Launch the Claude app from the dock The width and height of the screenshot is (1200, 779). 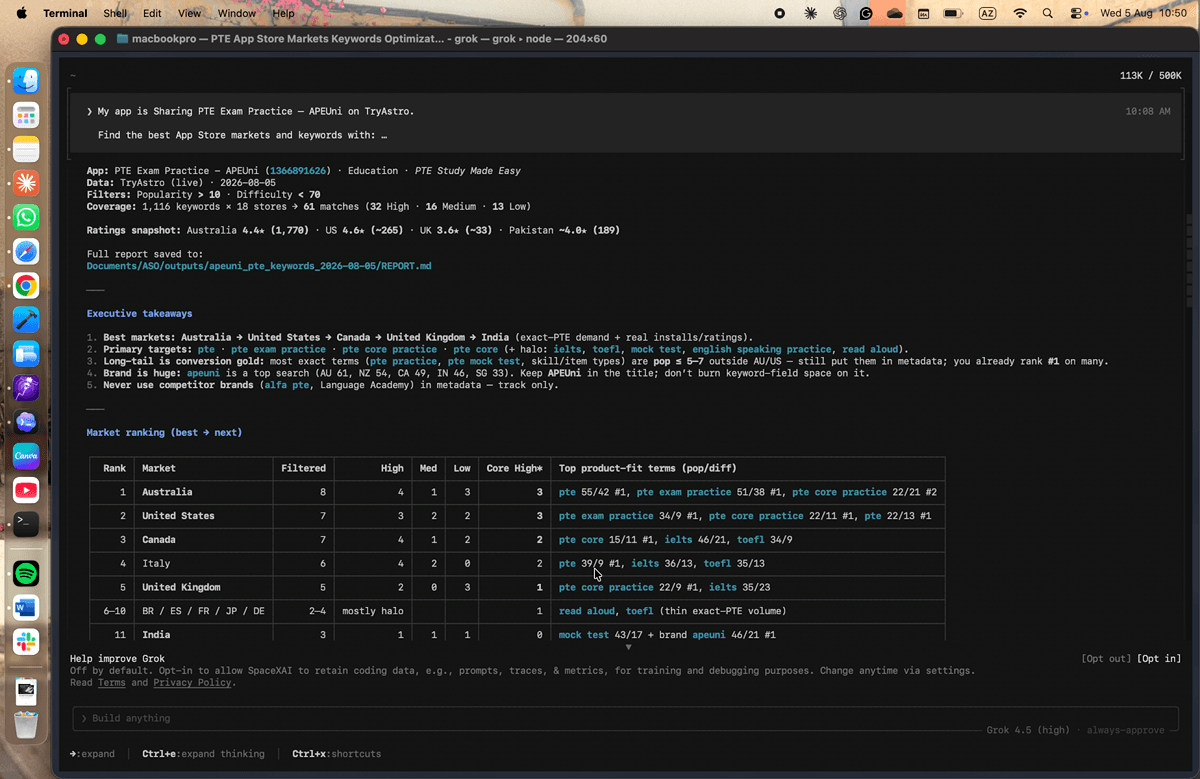[26, 184]
